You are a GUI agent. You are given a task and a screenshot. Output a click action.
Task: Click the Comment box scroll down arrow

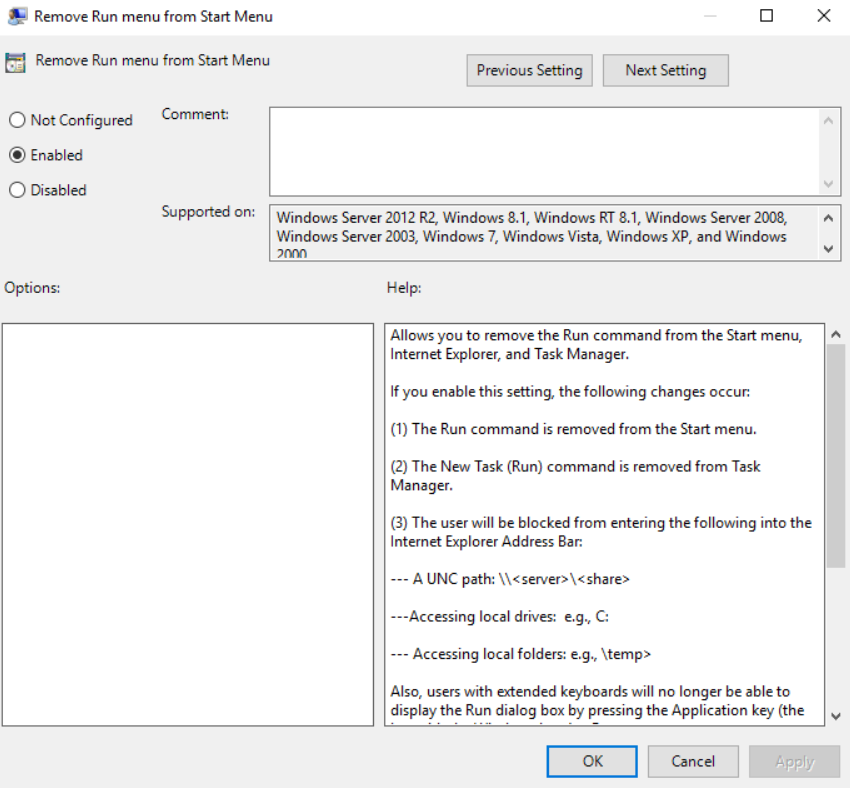pos(829,184)
